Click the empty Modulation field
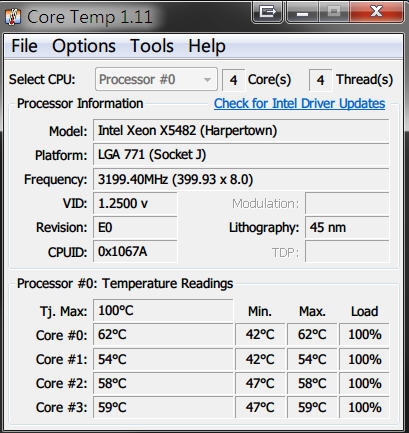 click(x=347, y=203)
